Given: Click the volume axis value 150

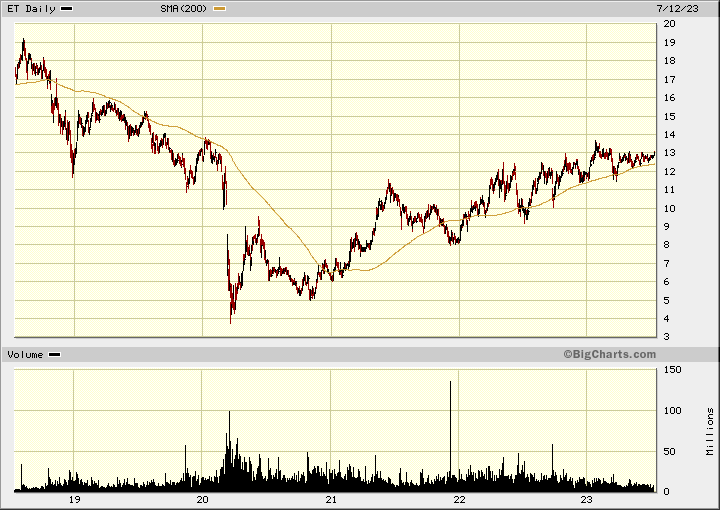Looking at the screenshot, I should [x=672, y=370].
